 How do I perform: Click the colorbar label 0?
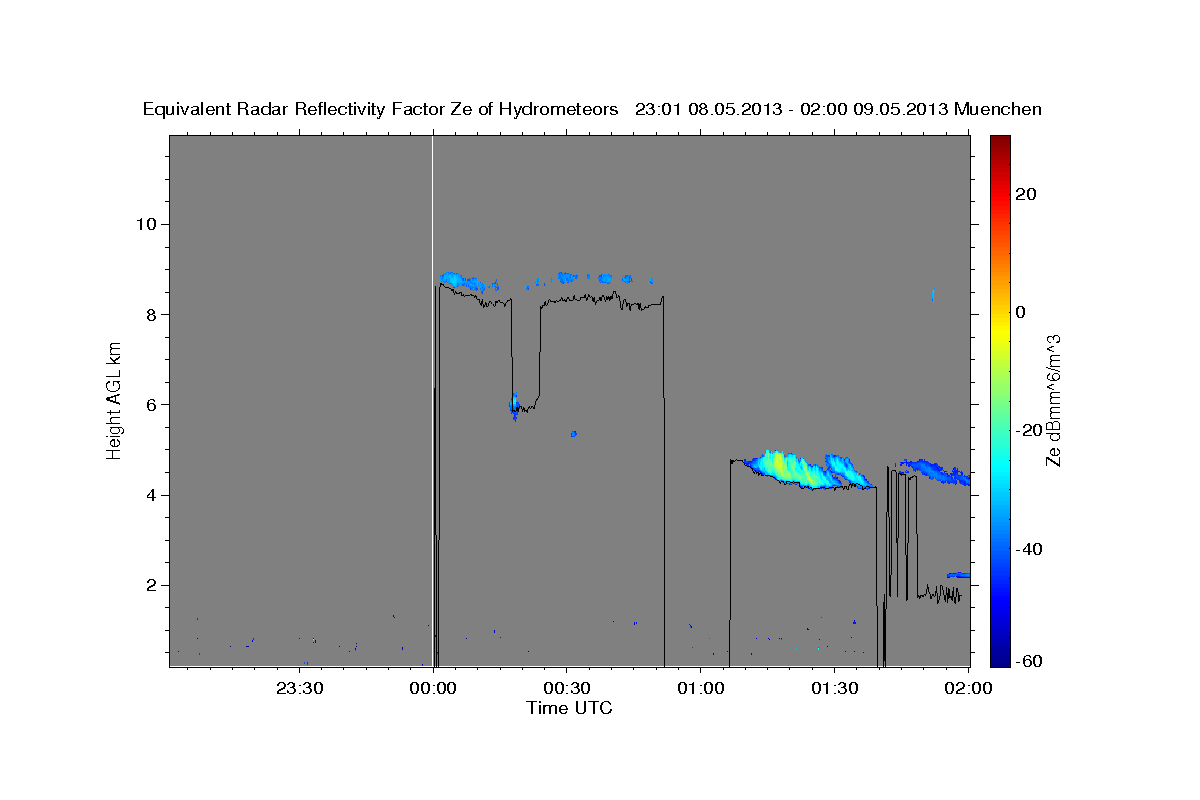tap(1021, 312)
